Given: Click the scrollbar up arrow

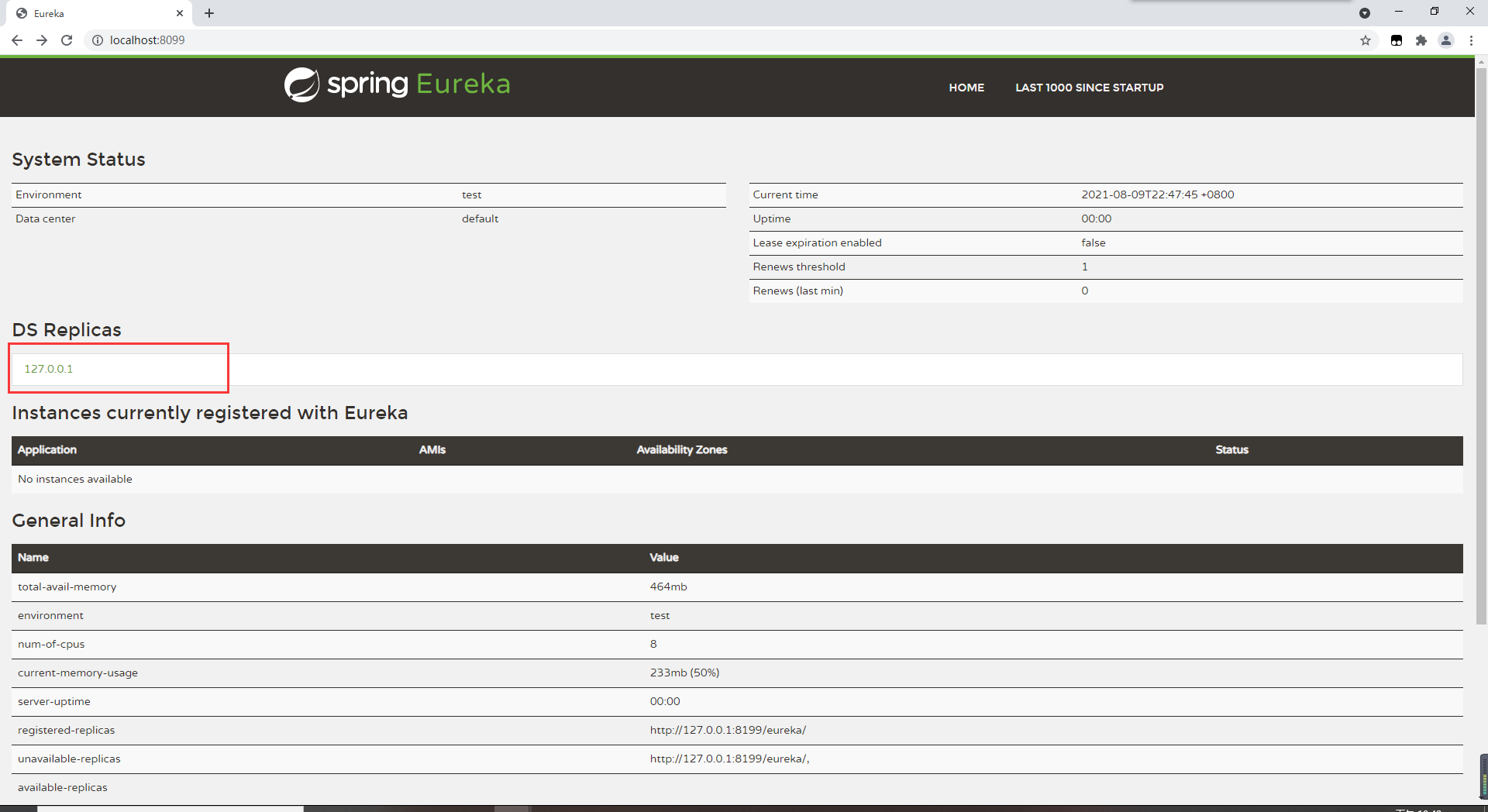Looking at the screenshot, I should pos(1481,61).
